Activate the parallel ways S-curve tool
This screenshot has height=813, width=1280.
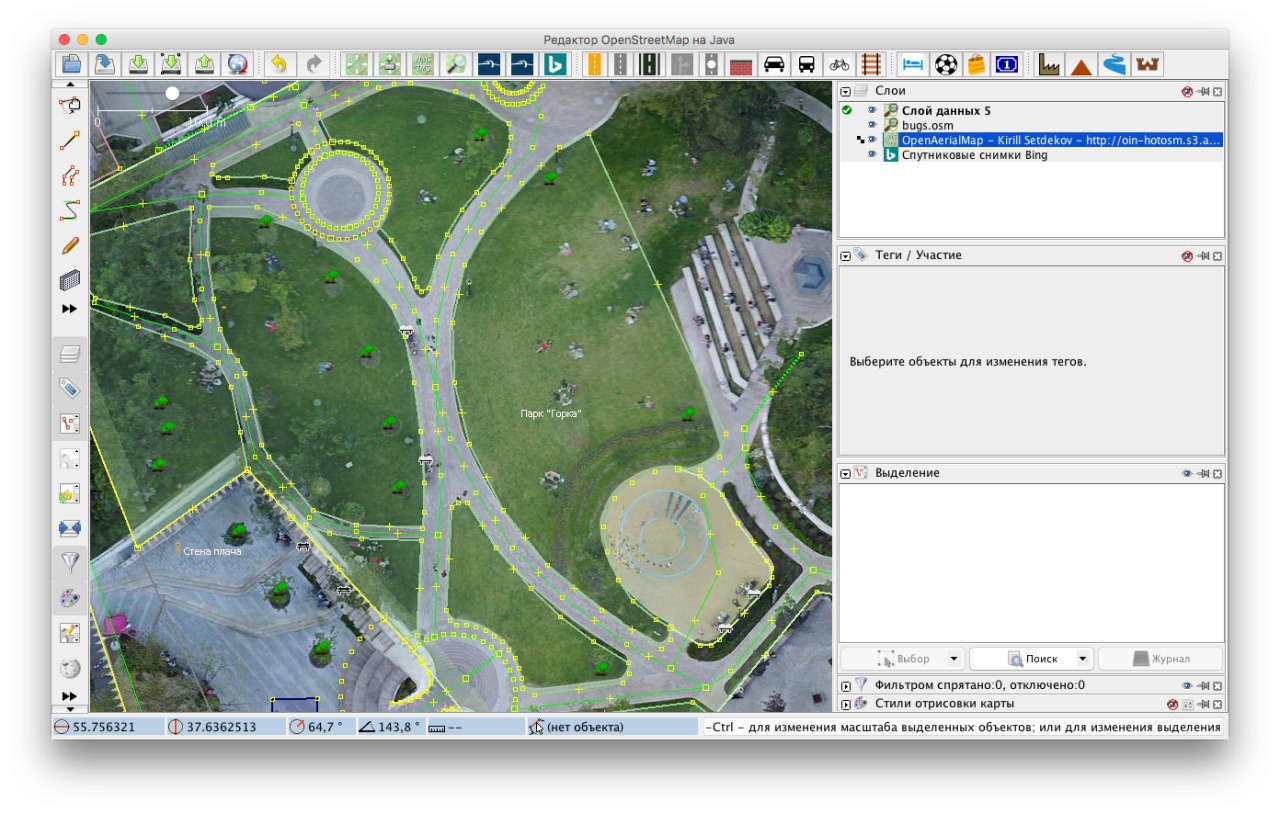(70, 210)
